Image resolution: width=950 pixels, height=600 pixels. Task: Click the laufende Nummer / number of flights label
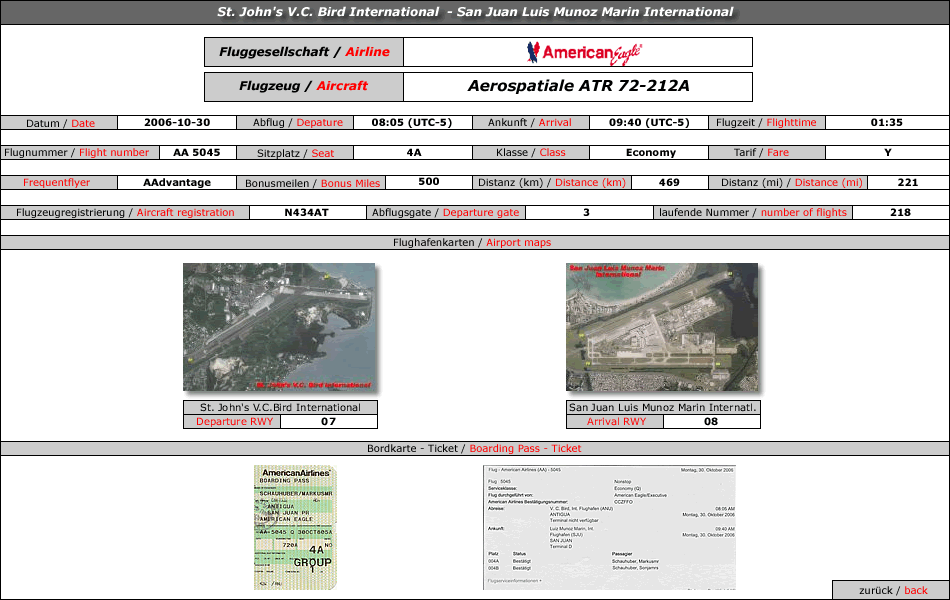tap(753, 213)
